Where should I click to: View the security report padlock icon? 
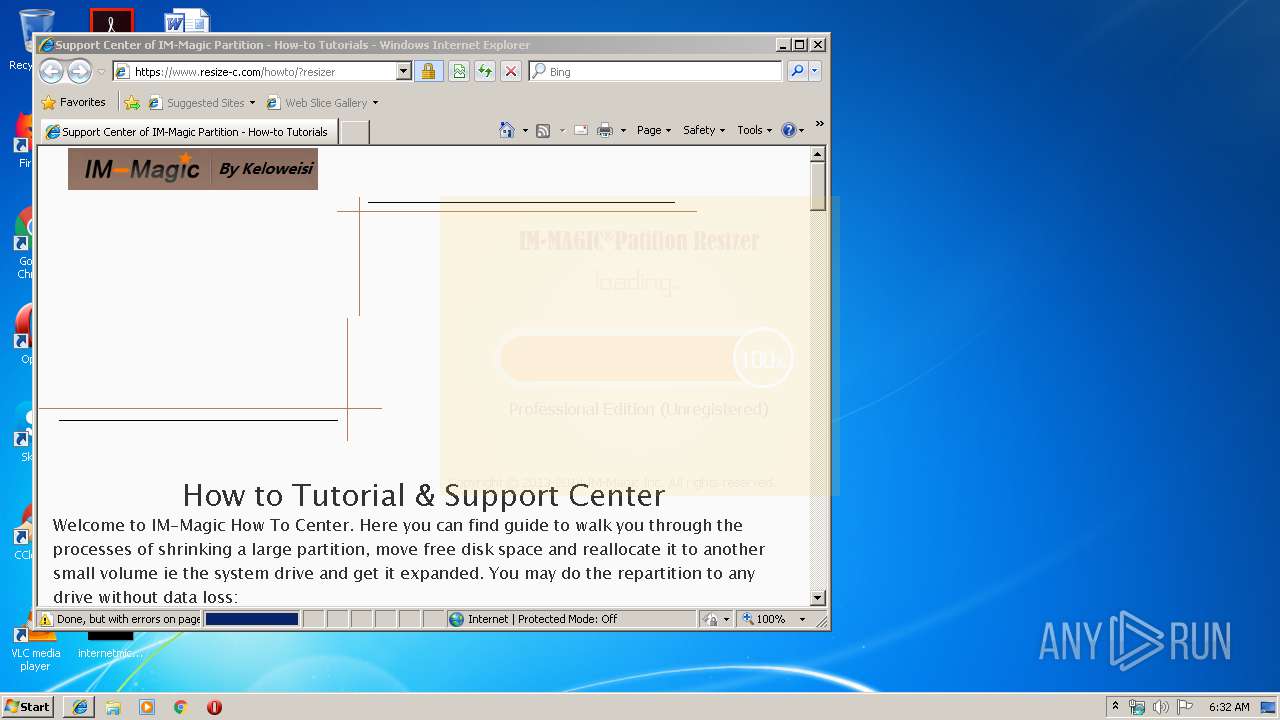click(428, 71)
